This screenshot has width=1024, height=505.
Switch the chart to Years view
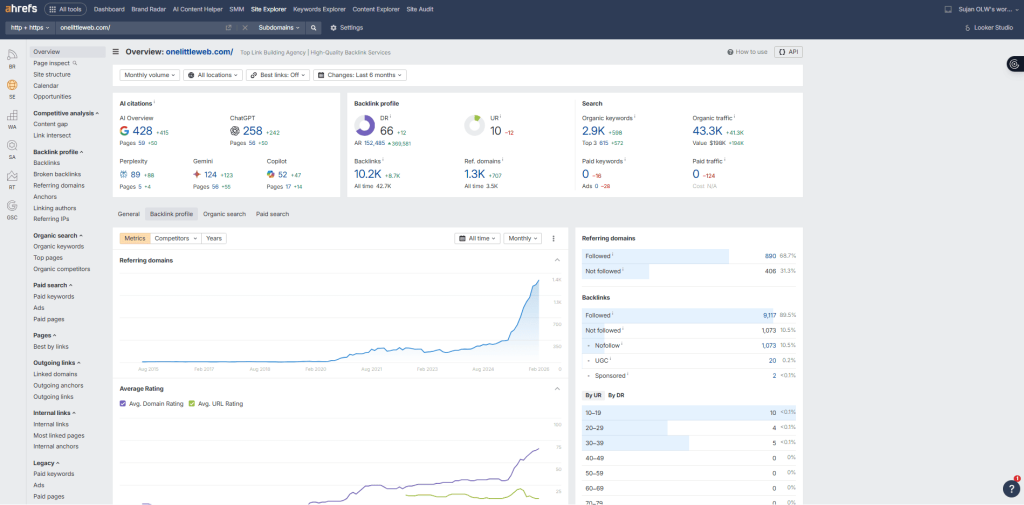214,239
